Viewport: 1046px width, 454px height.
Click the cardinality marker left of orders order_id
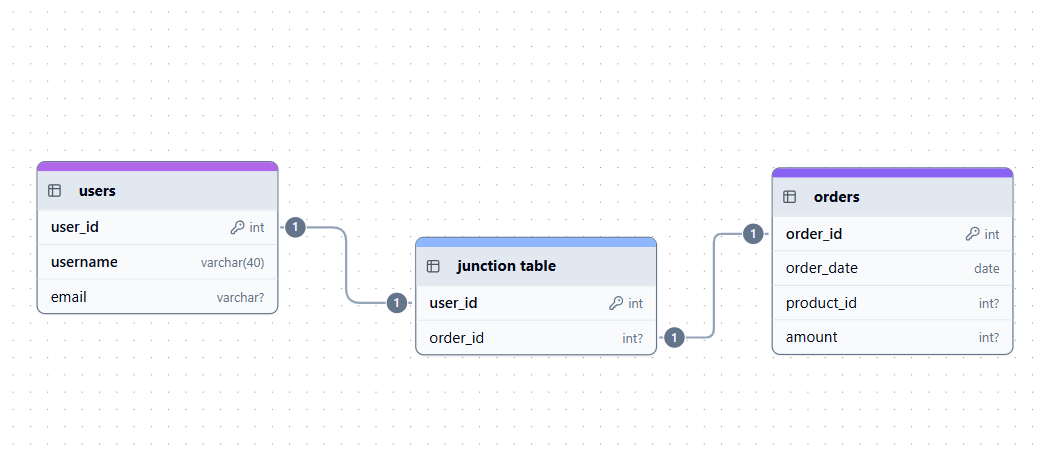point(754,234)
